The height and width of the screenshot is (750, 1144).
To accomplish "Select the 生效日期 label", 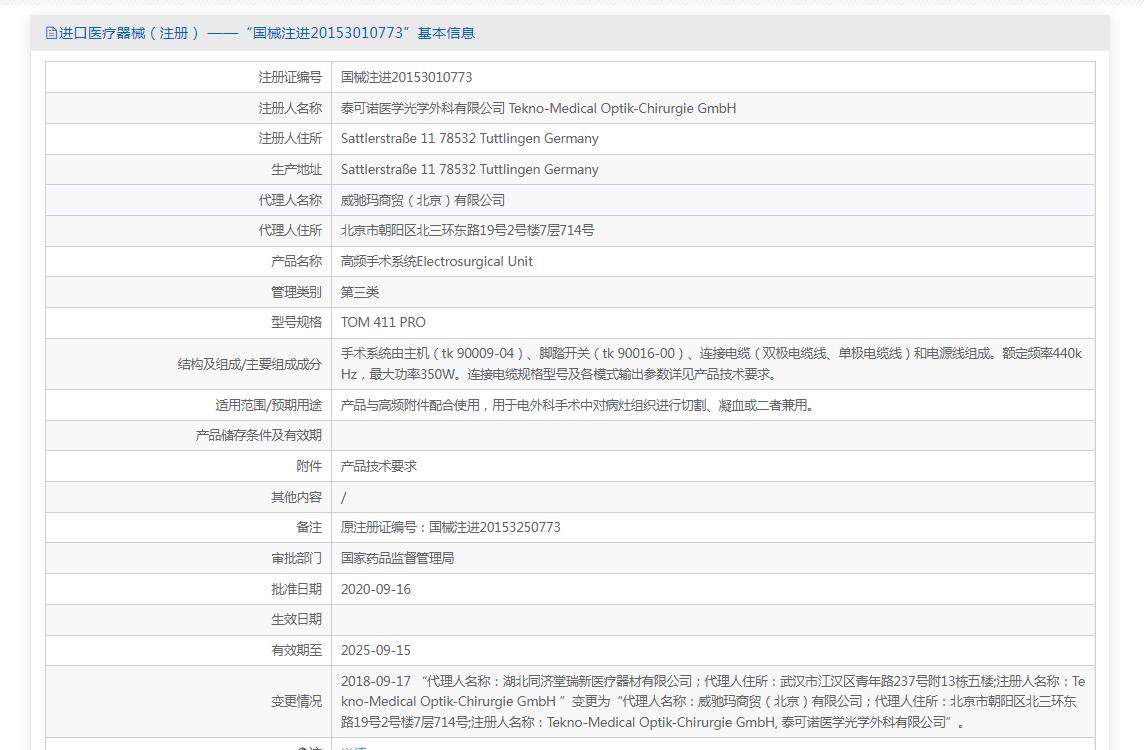I will 296,619.
